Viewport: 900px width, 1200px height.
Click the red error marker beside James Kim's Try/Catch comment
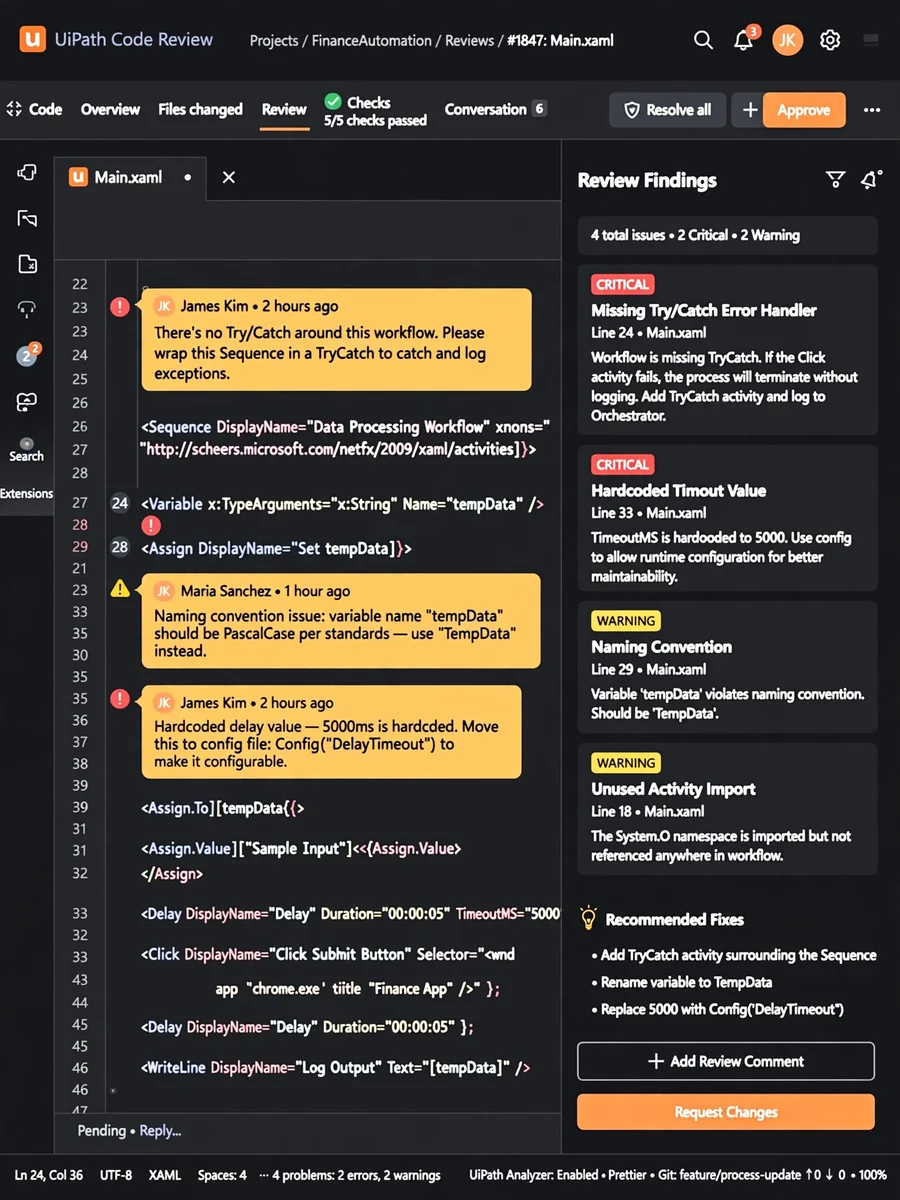[x=120, y=307]
